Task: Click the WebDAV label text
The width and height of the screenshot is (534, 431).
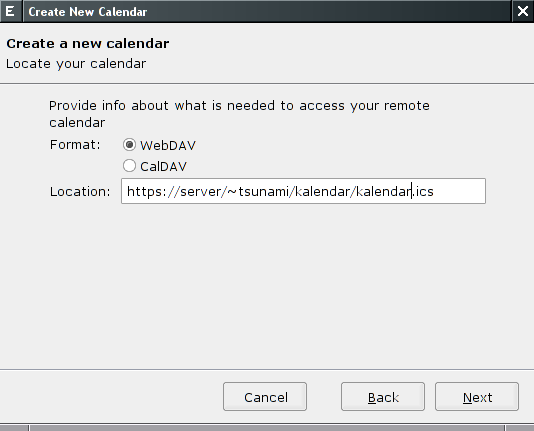Action: 168,145
